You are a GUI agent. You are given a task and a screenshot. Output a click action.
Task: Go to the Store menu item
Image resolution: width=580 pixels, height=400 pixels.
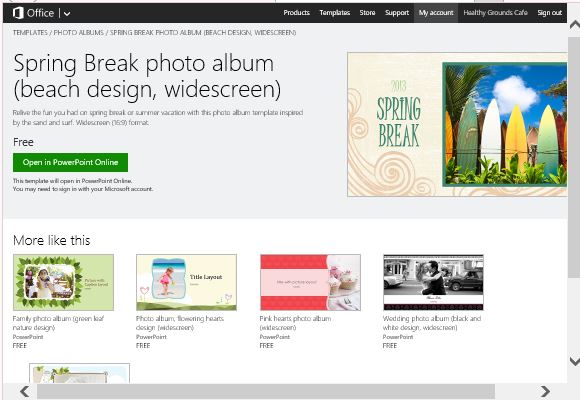tap(367, 13)
